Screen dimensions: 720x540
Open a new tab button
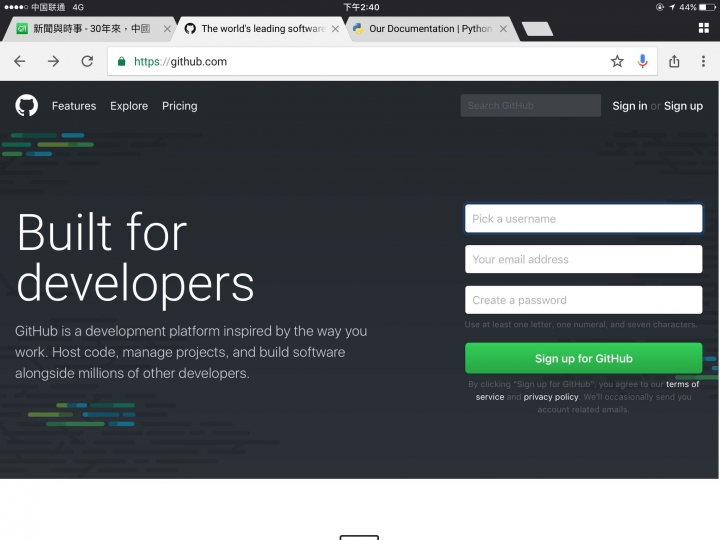pyautogui.click(x=537, y=28)
